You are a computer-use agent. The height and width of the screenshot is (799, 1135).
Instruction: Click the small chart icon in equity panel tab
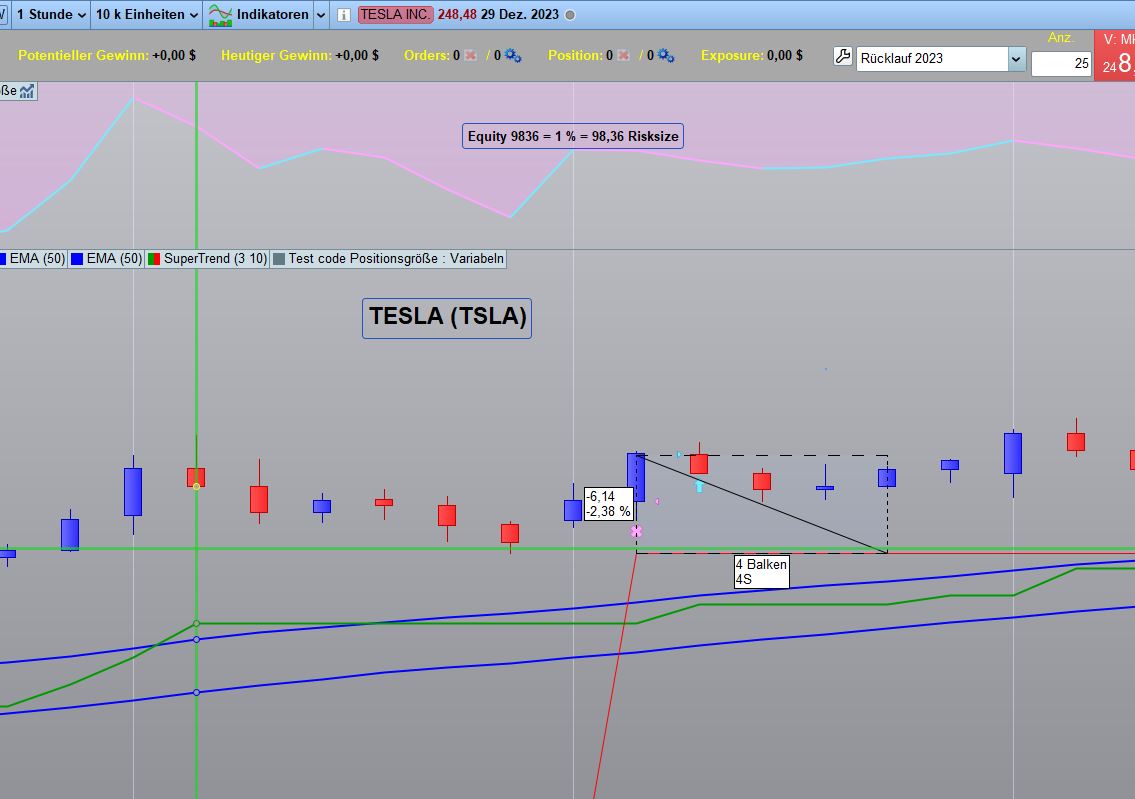point(27,91)
